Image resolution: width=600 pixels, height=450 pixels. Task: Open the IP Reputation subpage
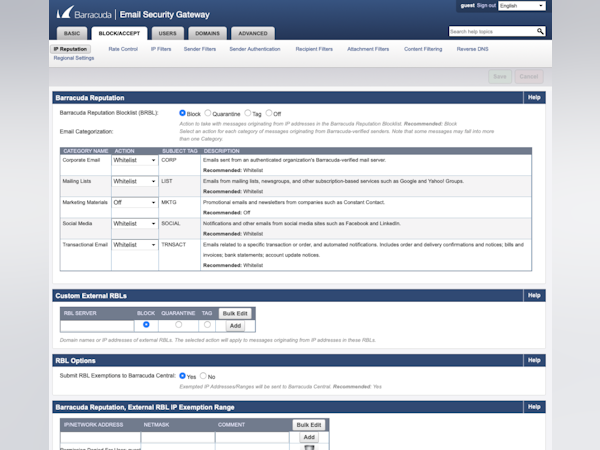click(70, 49)
